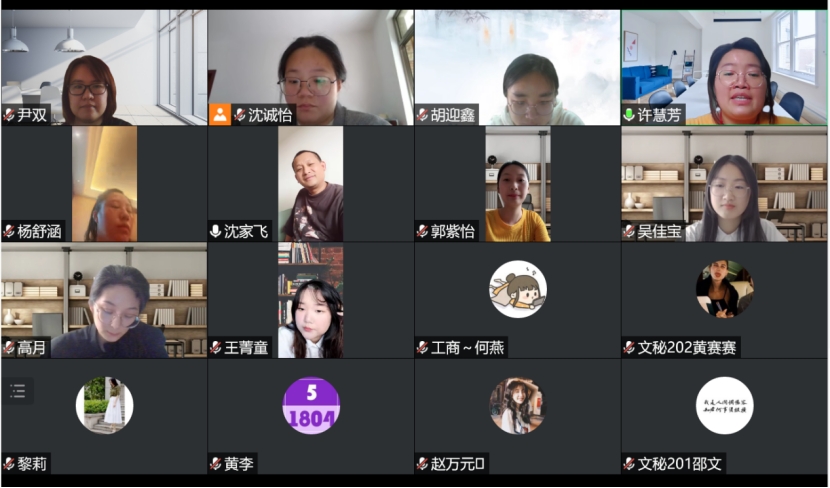Click muted mic icon beside 吴佳宝

629,231
